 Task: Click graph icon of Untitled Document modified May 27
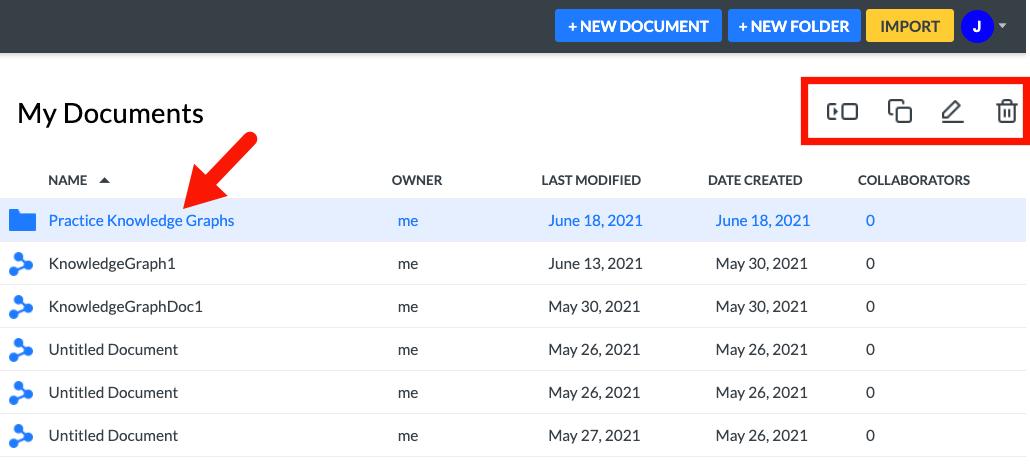point(21,435)
